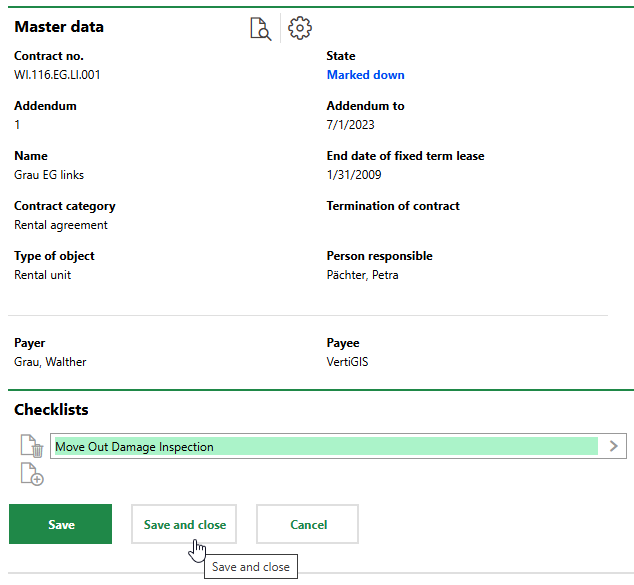Open the Marked down state link
This screenshot has width=634, height=585.
pos(366,75)
